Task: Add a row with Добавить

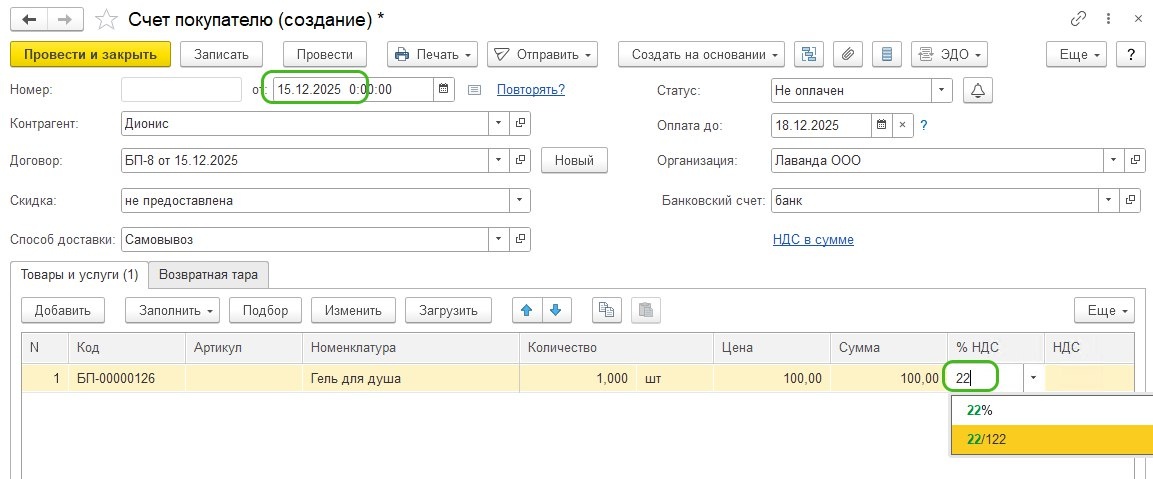Action: tap(63, 311)
